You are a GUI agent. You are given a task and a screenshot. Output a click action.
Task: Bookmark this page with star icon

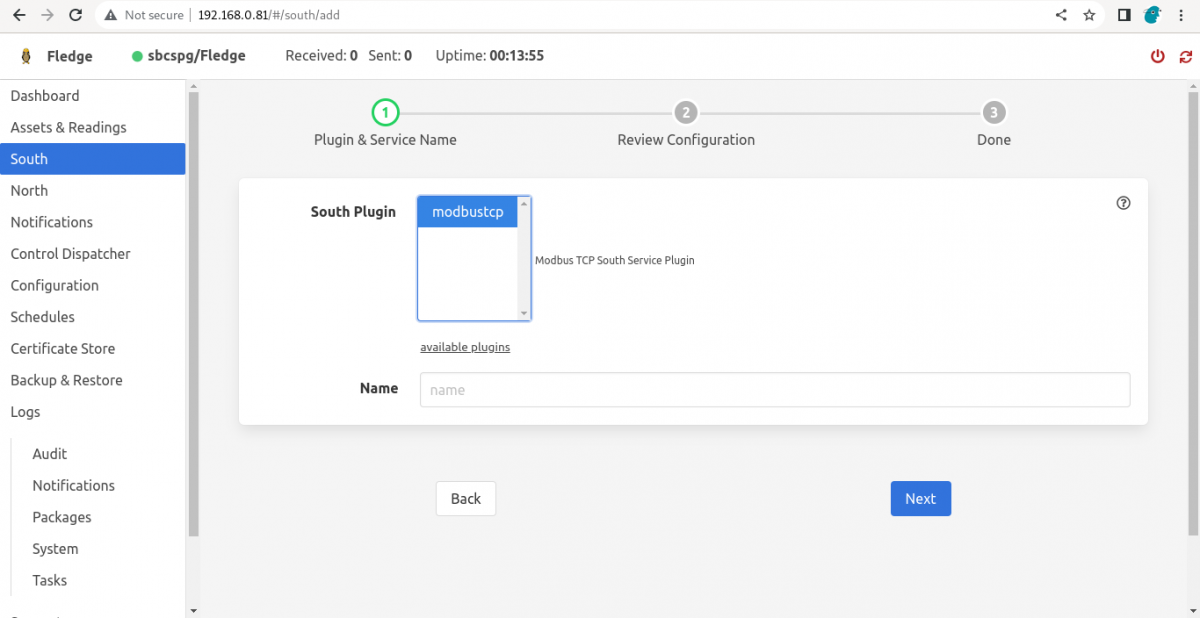tap(1089, 15)
